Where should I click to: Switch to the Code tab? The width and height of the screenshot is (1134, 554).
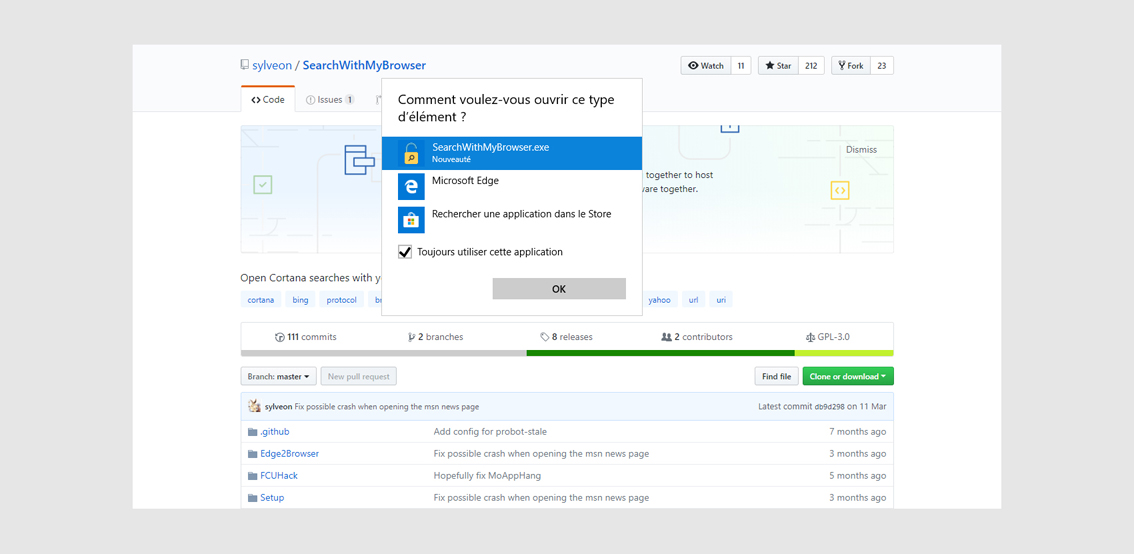(268, 100)
